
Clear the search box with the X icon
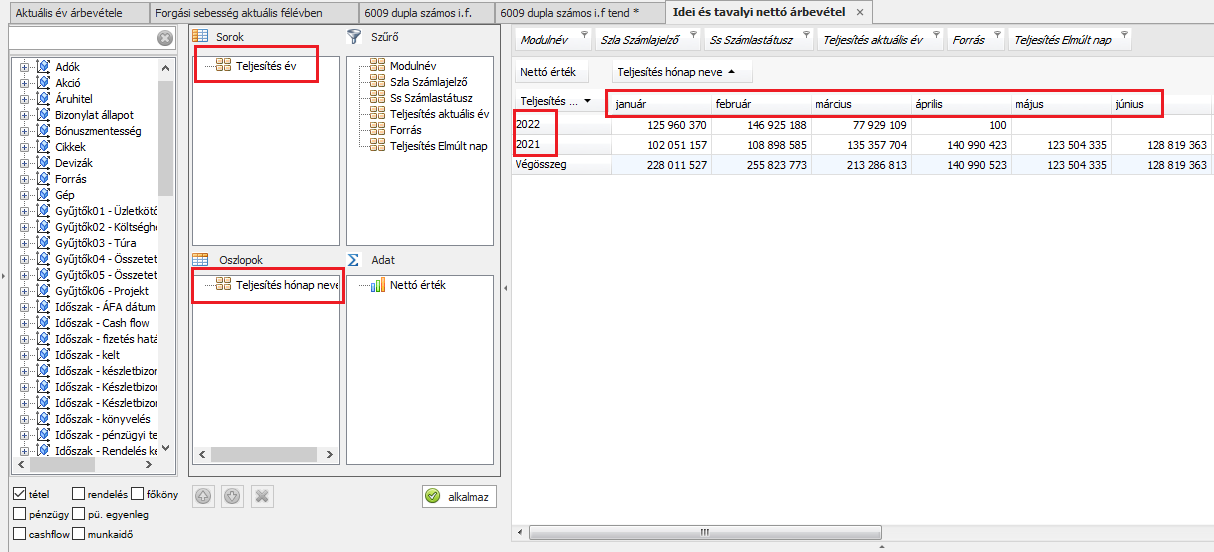(x=165, y=38)
